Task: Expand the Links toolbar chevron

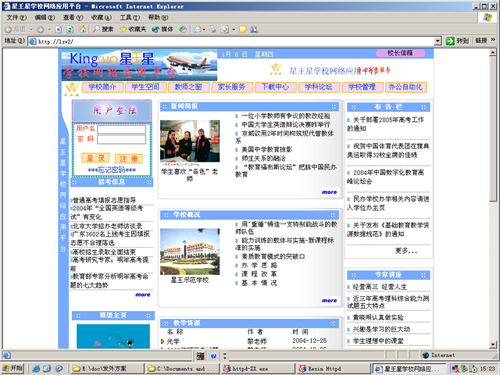Action: (x=493, y=40)
